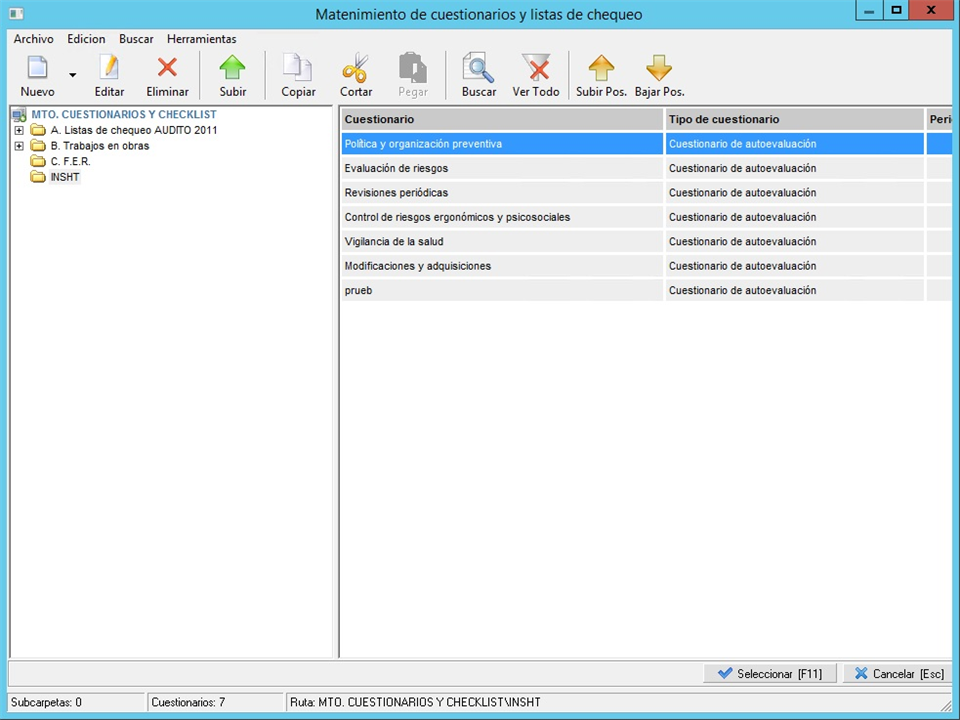Click the Cortar scissors icon
Screen dimensions: 960x720
click(x=356, y=68)
